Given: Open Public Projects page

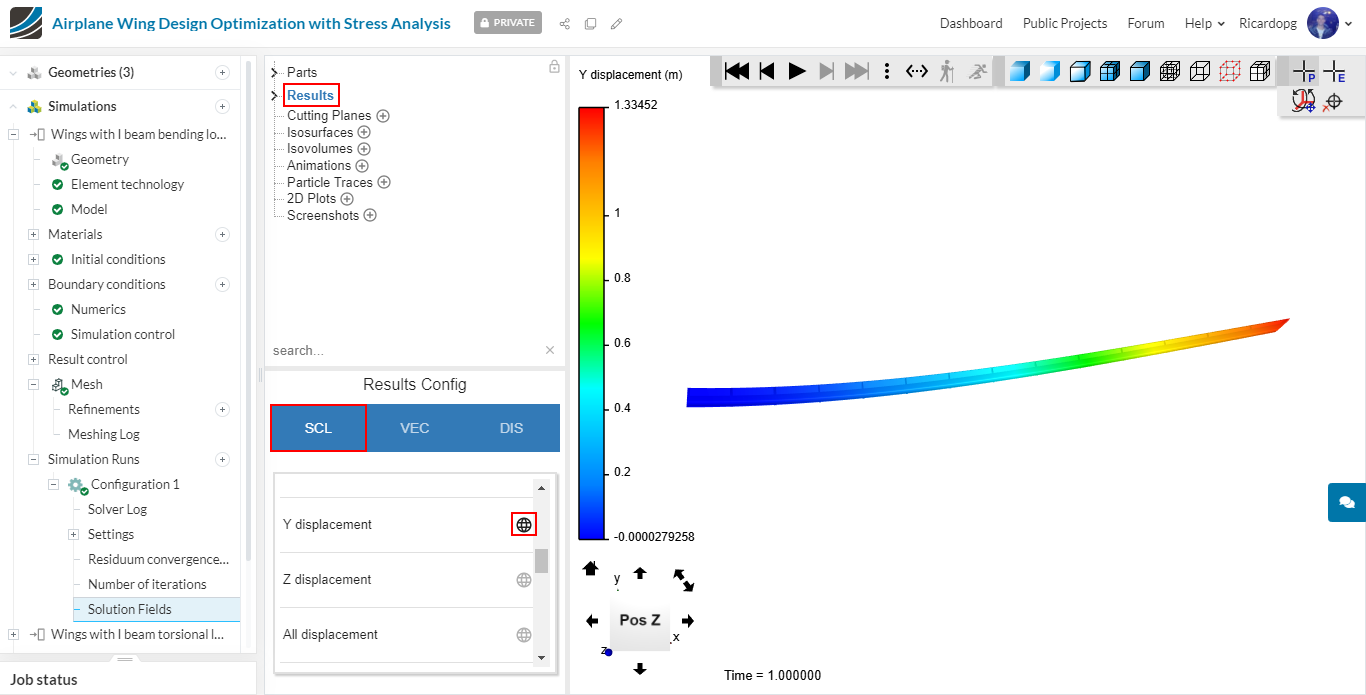Looking at the screenshot, I should click(x=1065, y=23).
